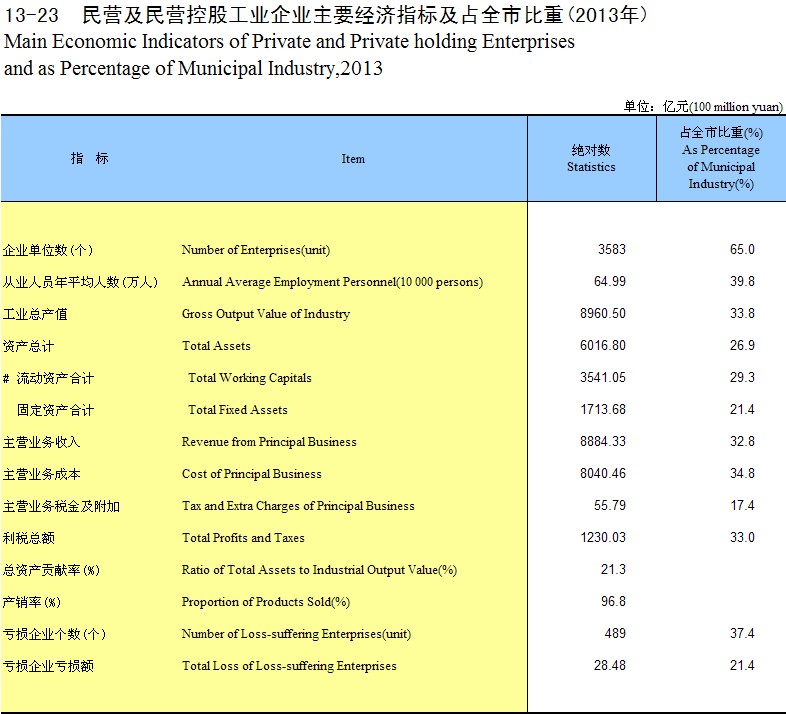786x714 pixels.
Task: Click the 'Cost of Principal Business' percentage 34.8
Action: [742, 474]
